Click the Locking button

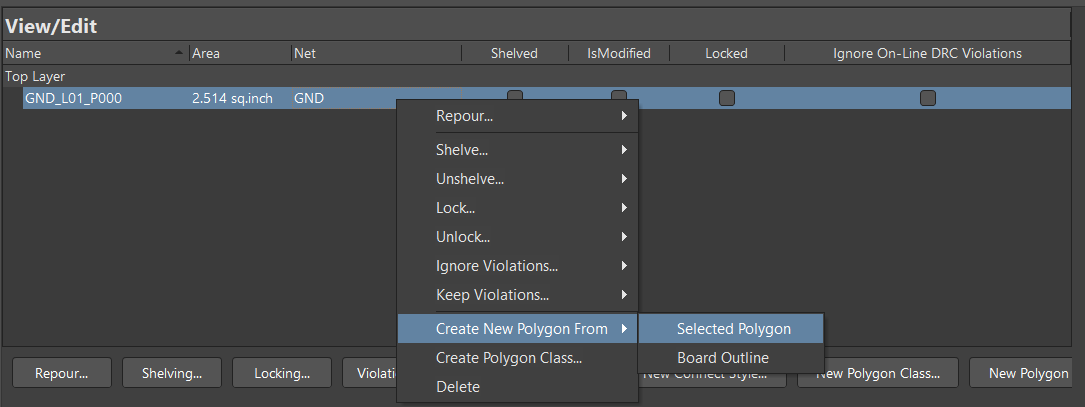[282, 373]
